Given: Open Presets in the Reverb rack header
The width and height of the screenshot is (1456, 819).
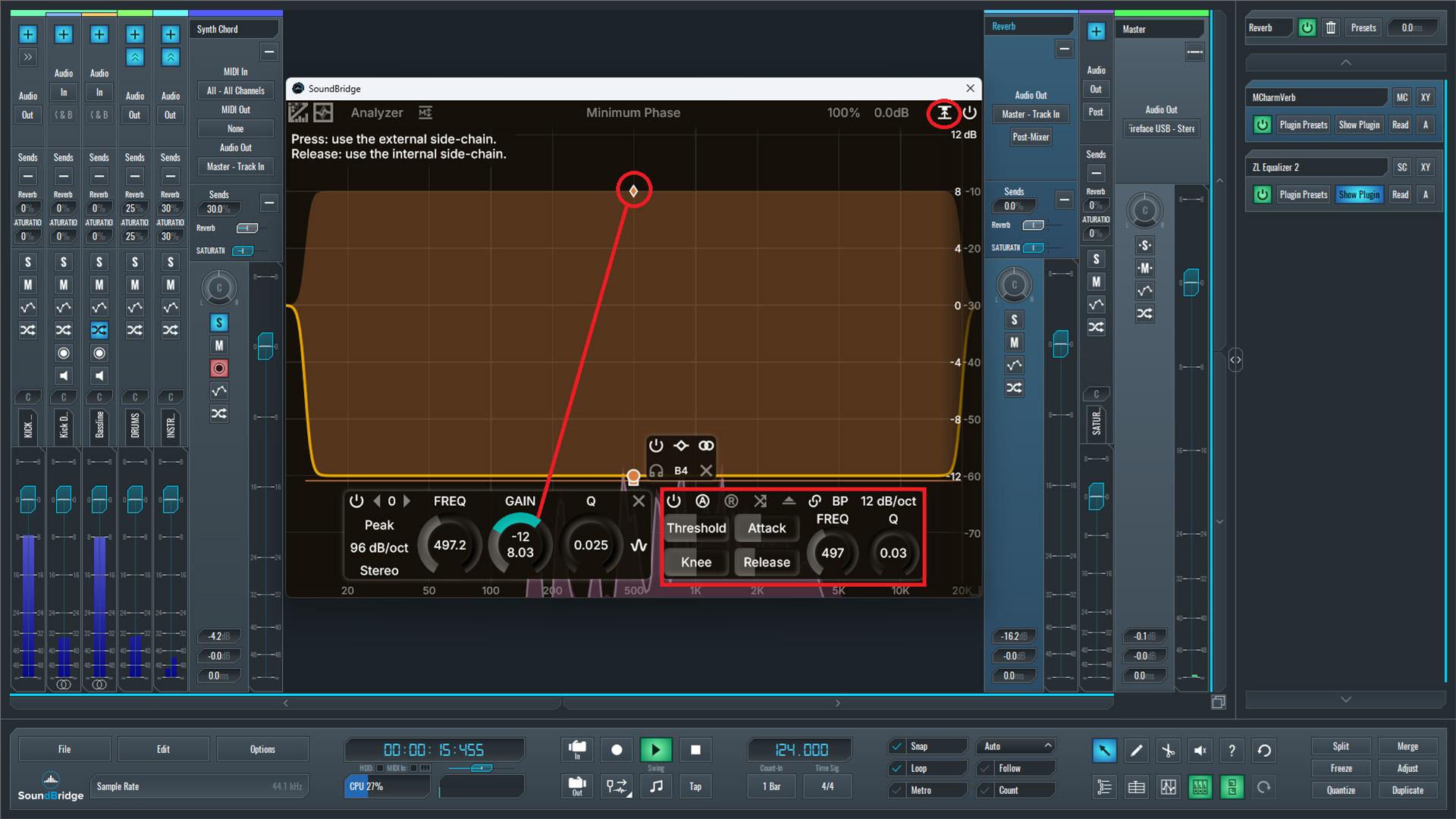Looking at the screenshot, I should 1363,28.
